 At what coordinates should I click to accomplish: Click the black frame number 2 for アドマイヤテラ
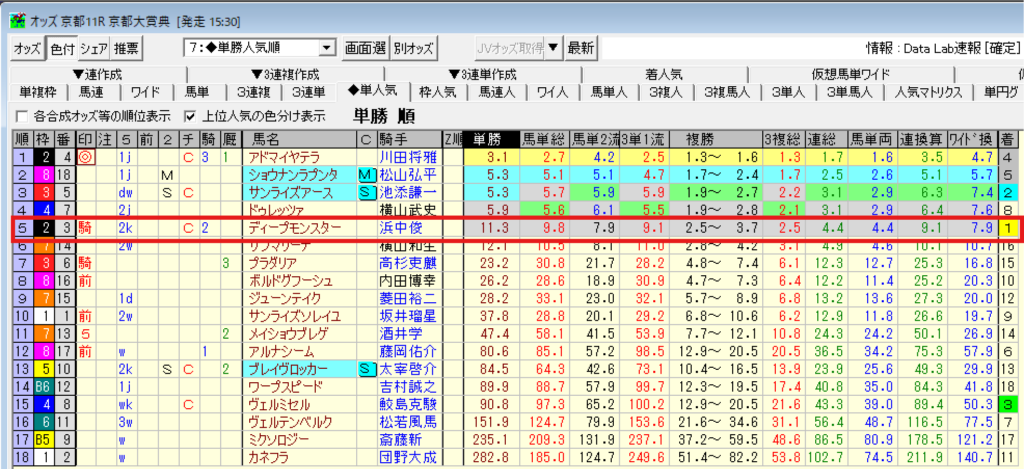pos(45,158)
